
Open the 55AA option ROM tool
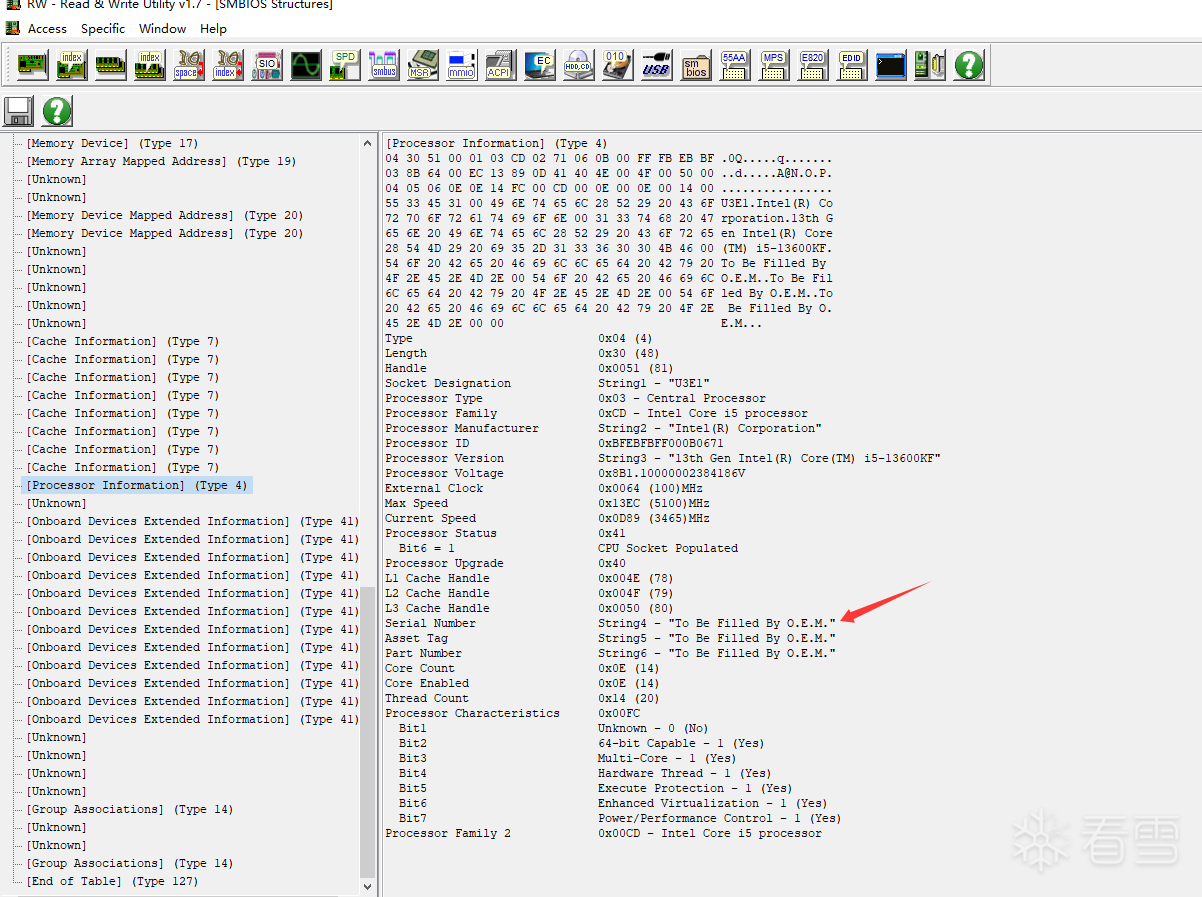(734, 66)
